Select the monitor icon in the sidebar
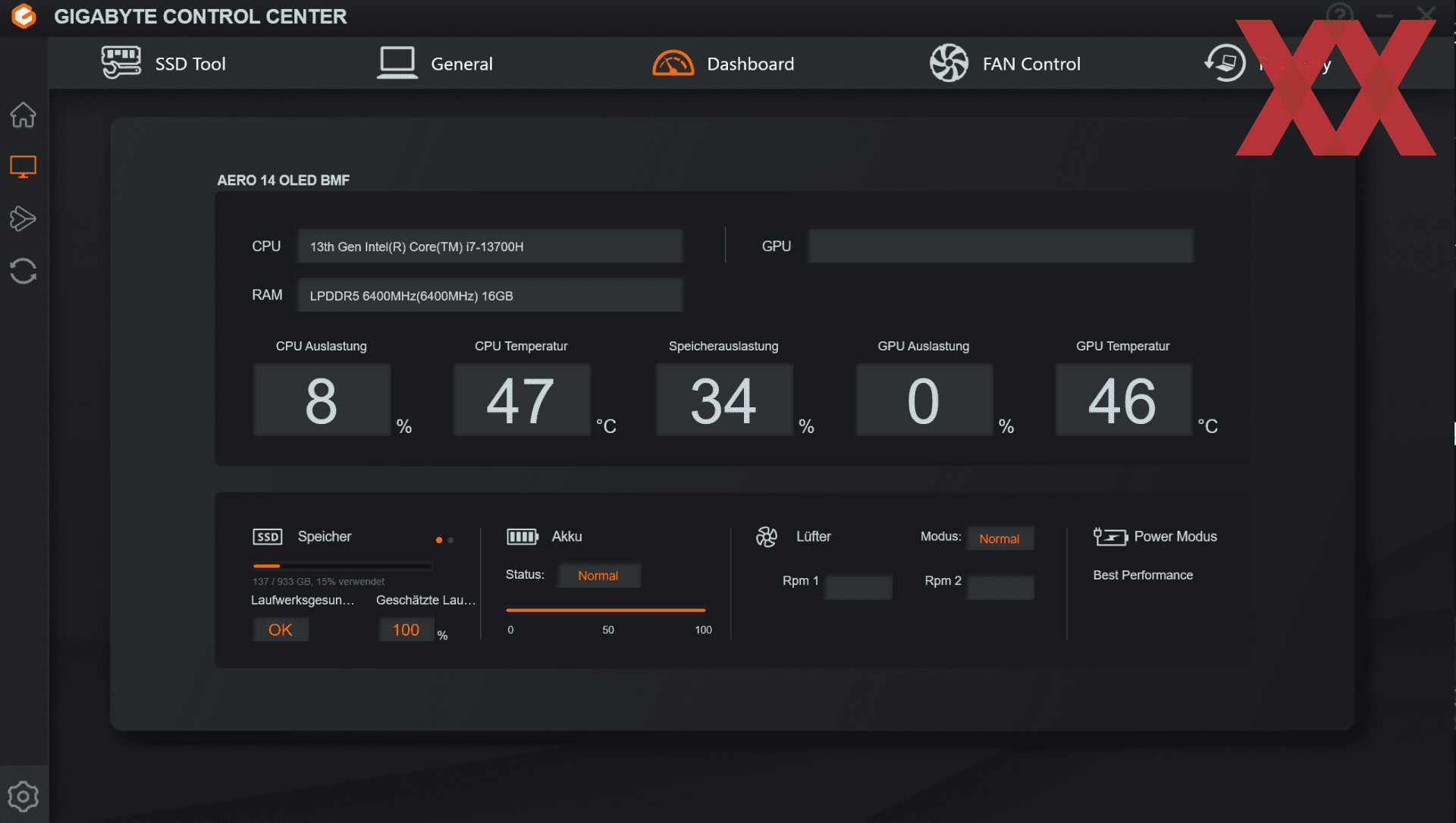The height and width of the screenshot is (823, 1456). tap(23, 167)
